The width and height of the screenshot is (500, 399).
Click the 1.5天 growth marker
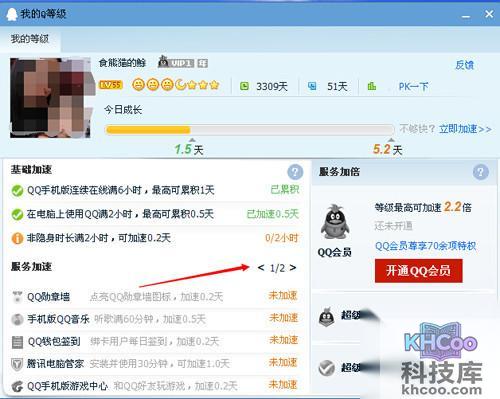189,149
